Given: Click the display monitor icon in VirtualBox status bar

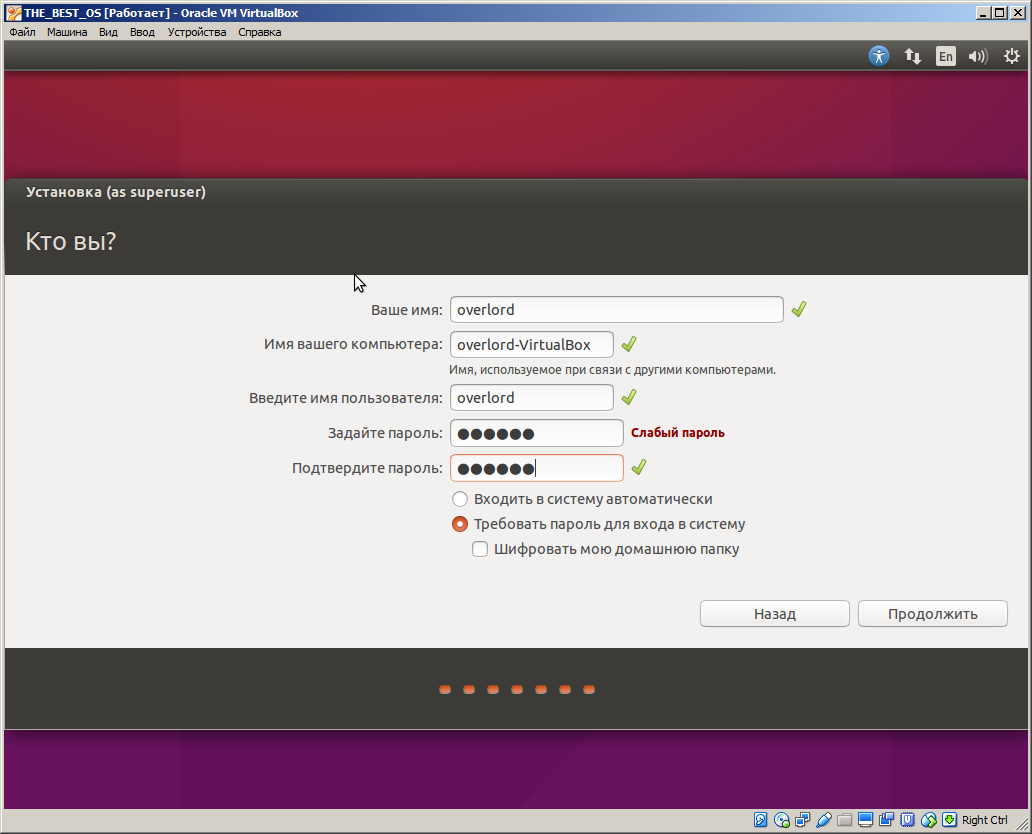Looking at the screenshot, I should click(x=865, y=820).
